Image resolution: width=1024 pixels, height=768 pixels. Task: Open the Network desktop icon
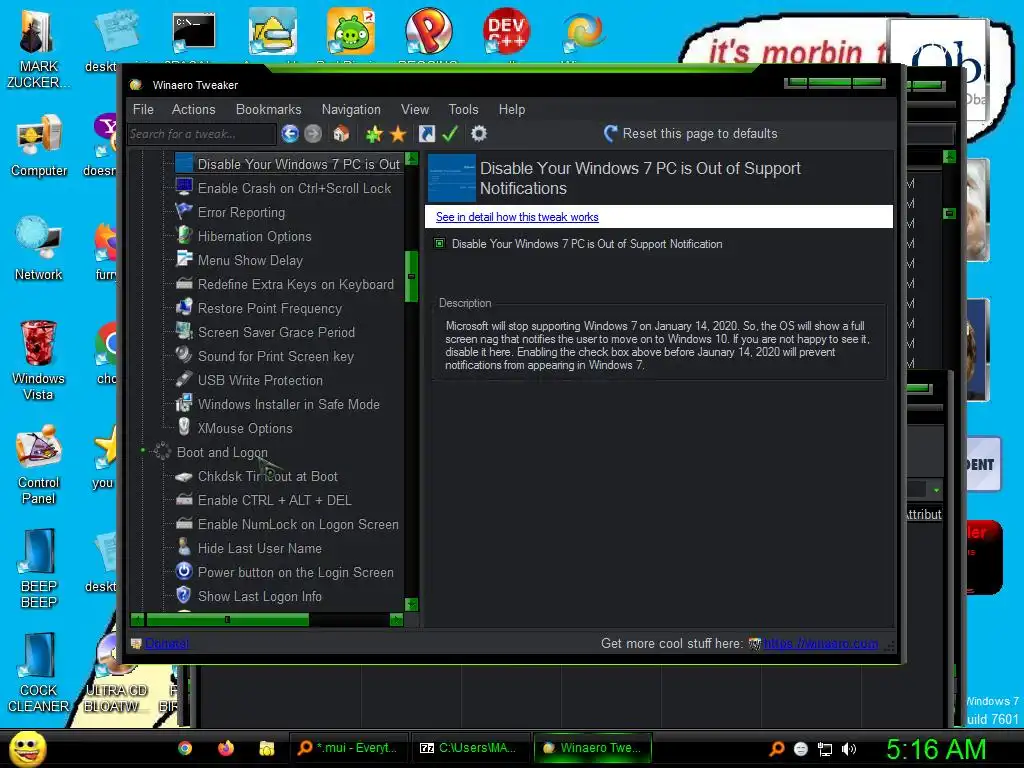click(x=39, y=249)
